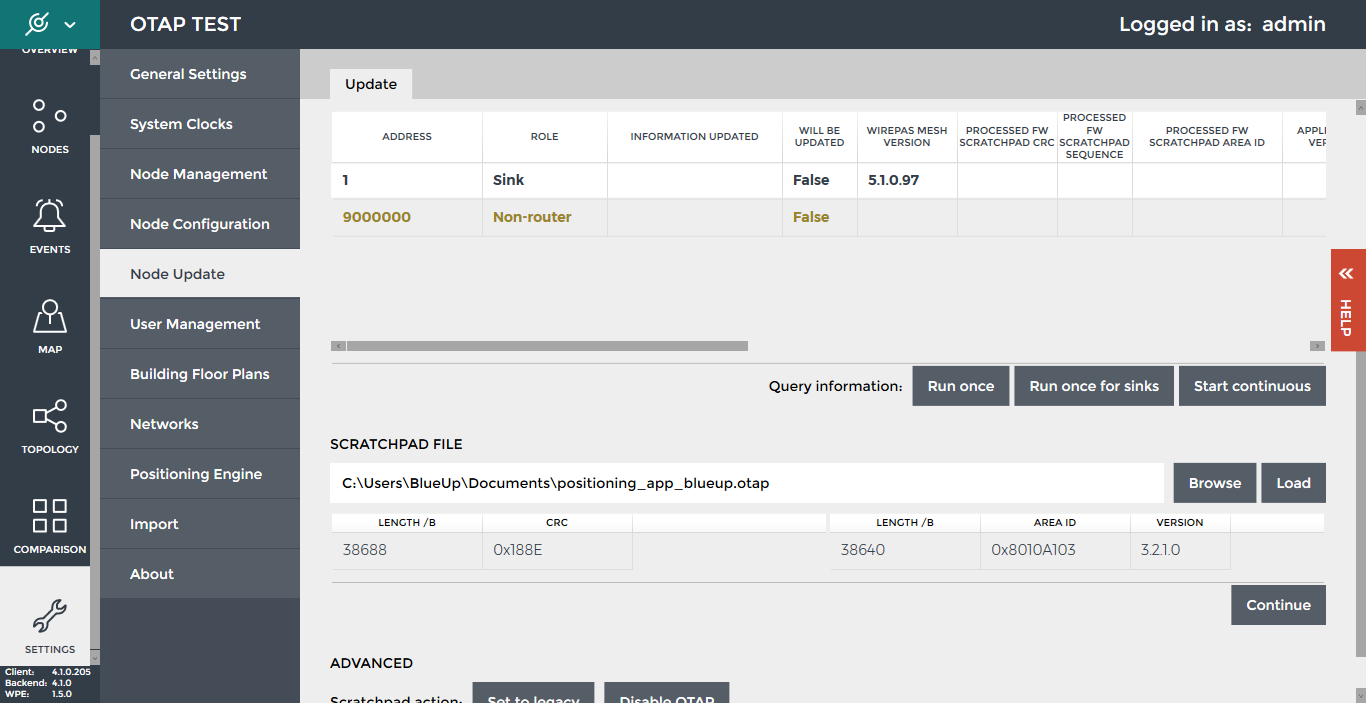This screenshot has height=703, width=1366.
Task: Start continuous query of information
Action: (1252, 385)
